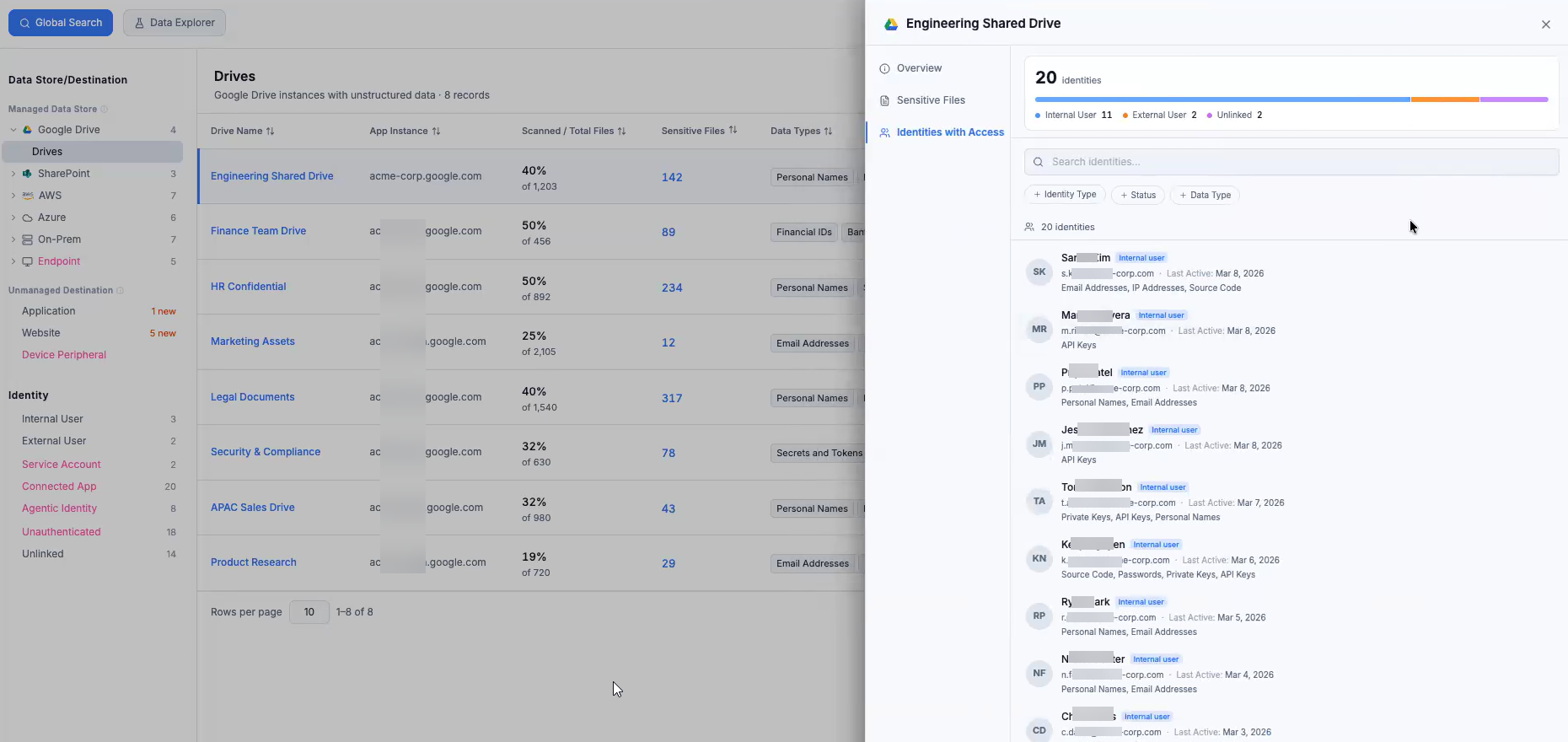Open the APAC Sales Drive link

click(253, 508)
